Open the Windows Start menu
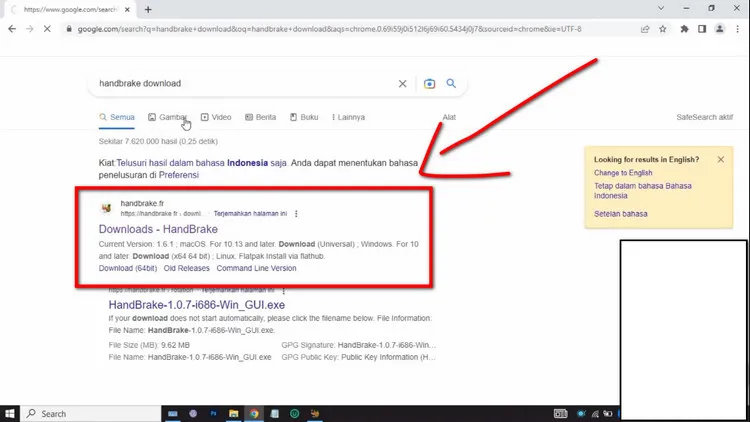 [10, 414]
